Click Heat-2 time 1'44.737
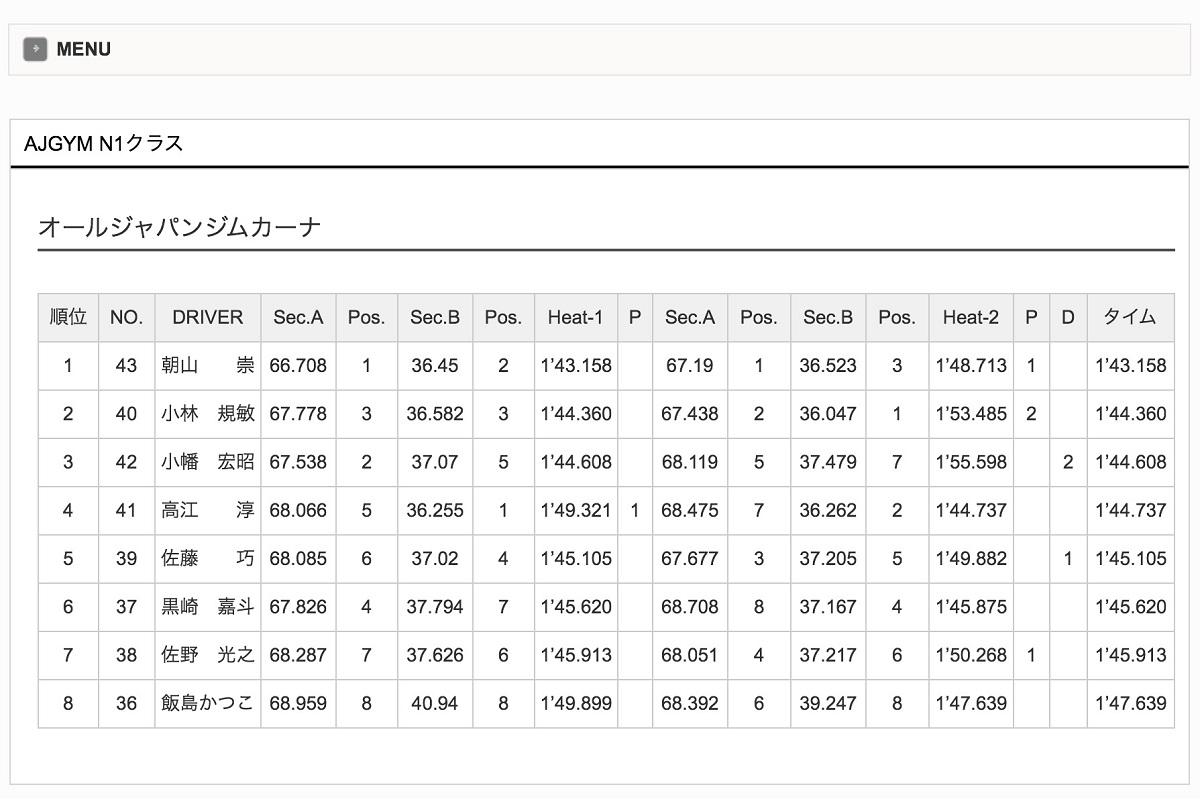This screenshot has height=799, width=1200. pyautogui.click(x=970, y=510)
